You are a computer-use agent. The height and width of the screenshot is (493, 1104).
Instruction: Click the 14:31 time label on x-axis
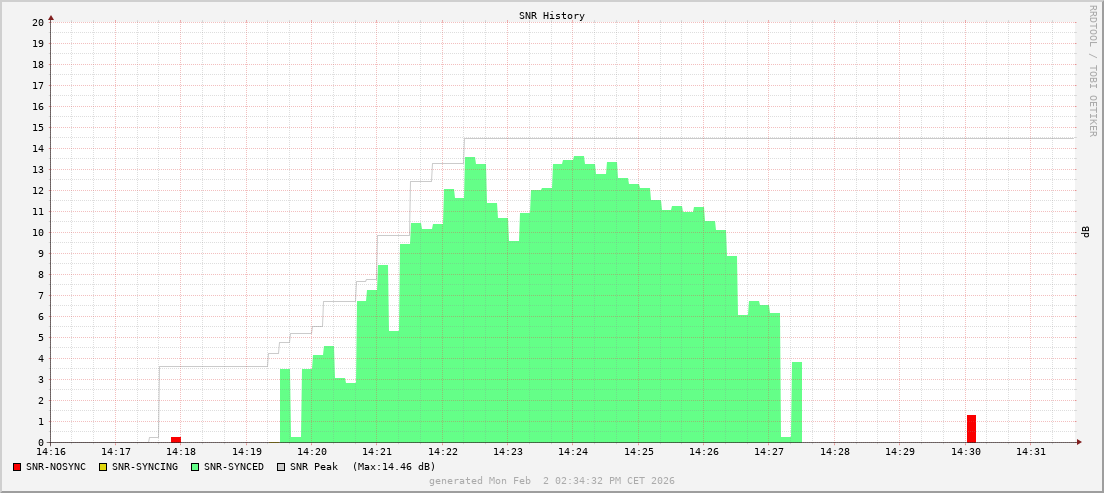(1031, 452)
